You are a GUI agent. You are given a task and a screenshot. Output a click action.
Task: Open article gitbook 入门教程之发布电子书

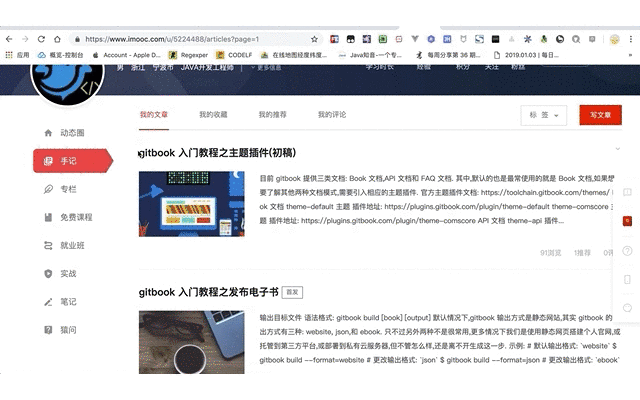(208, 292)
